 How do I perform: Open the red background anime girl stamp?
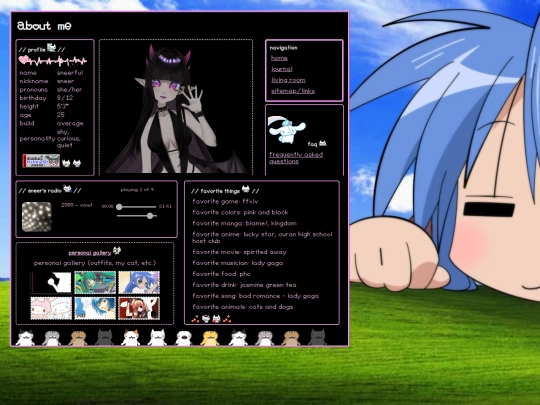tap(139, 308)
